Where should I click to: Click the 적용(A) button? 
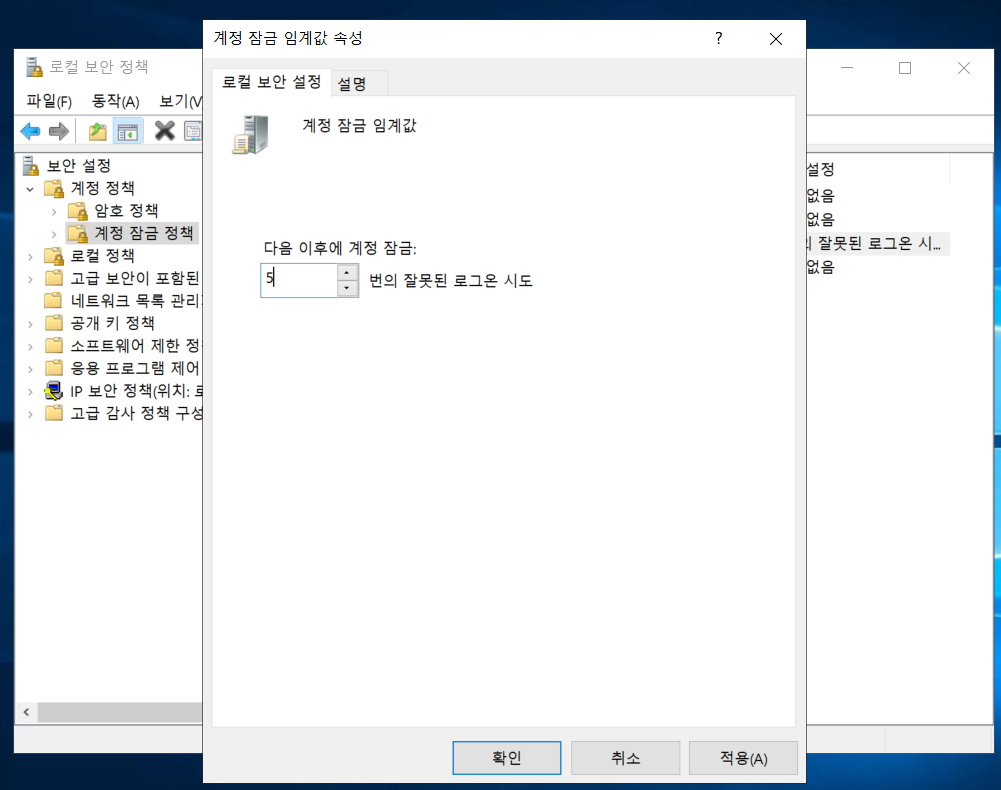[744, 758]
